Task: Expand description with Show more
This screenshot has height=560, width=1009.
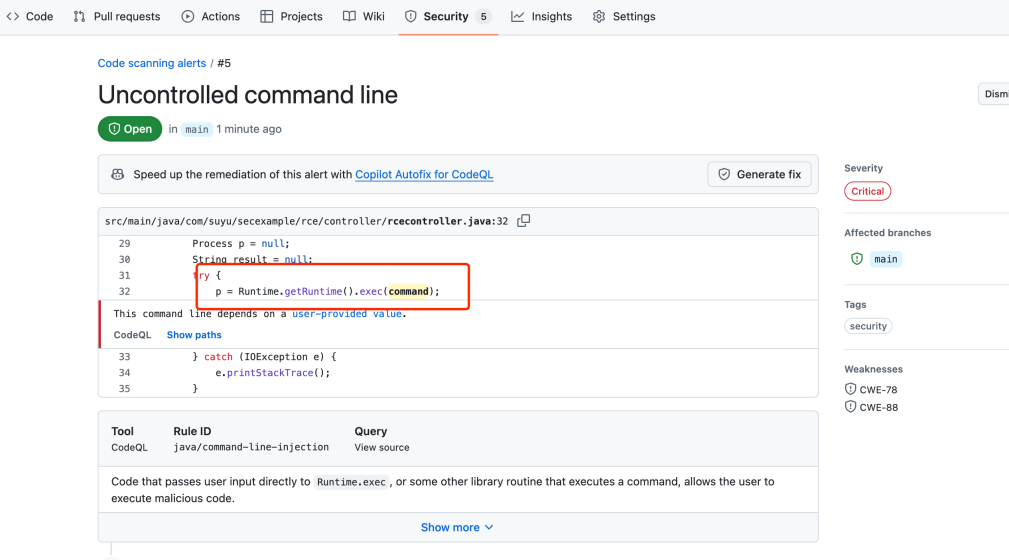Action: pos(458,527)
